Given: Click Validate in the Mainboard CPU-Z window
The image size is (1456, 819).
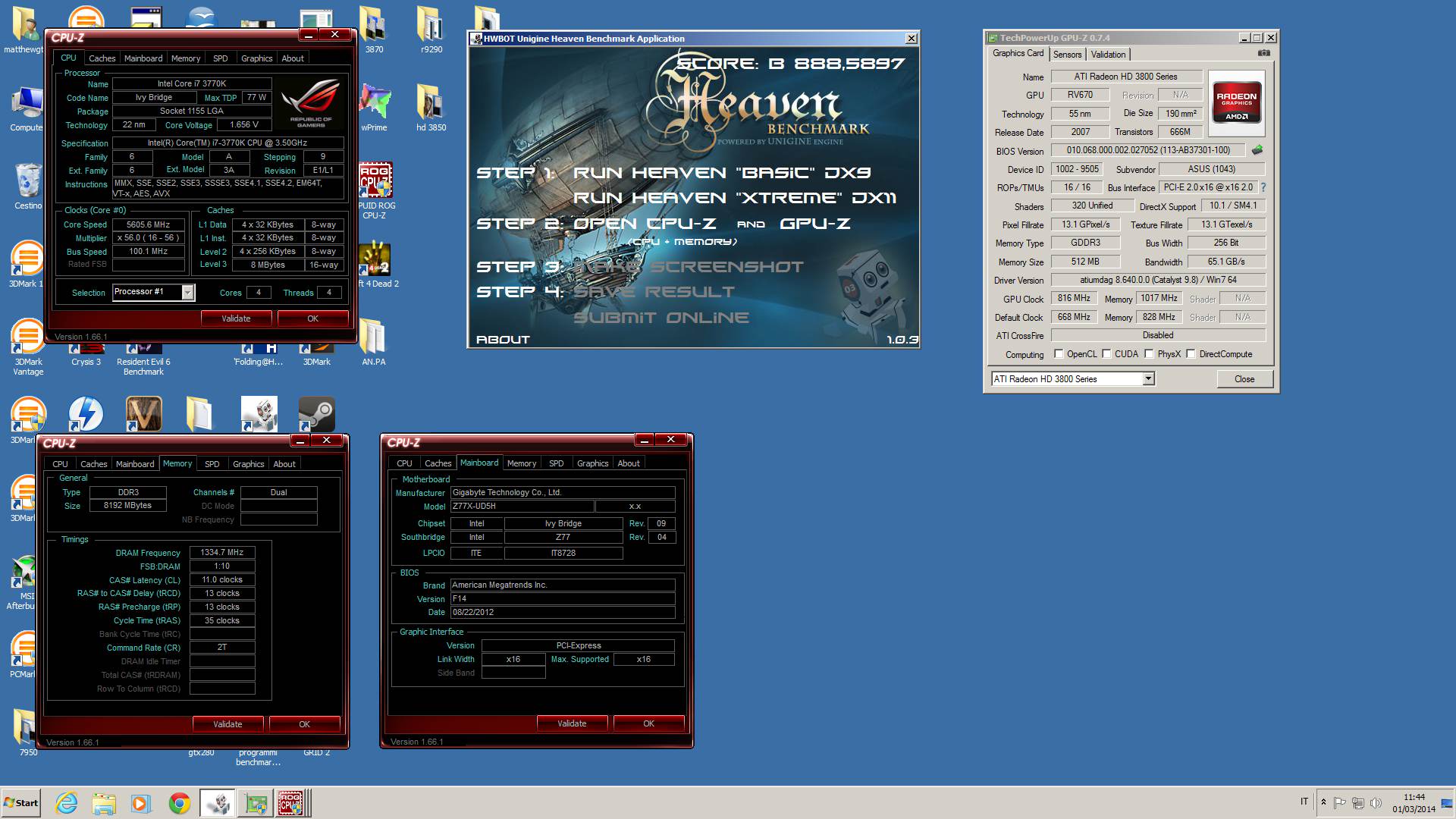Looking at the screenshot, I should tap(572, 723).
